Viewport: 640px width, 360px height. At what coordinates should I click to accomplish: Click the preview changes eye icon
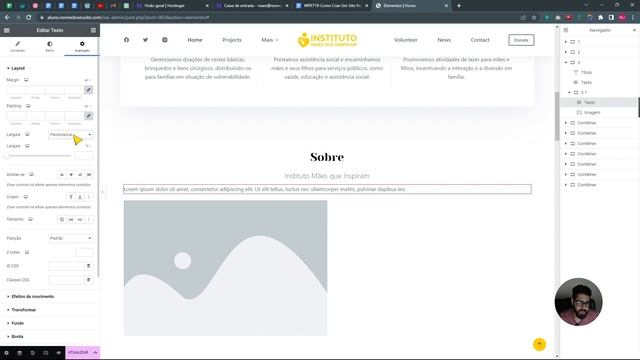tap(58, 353)
